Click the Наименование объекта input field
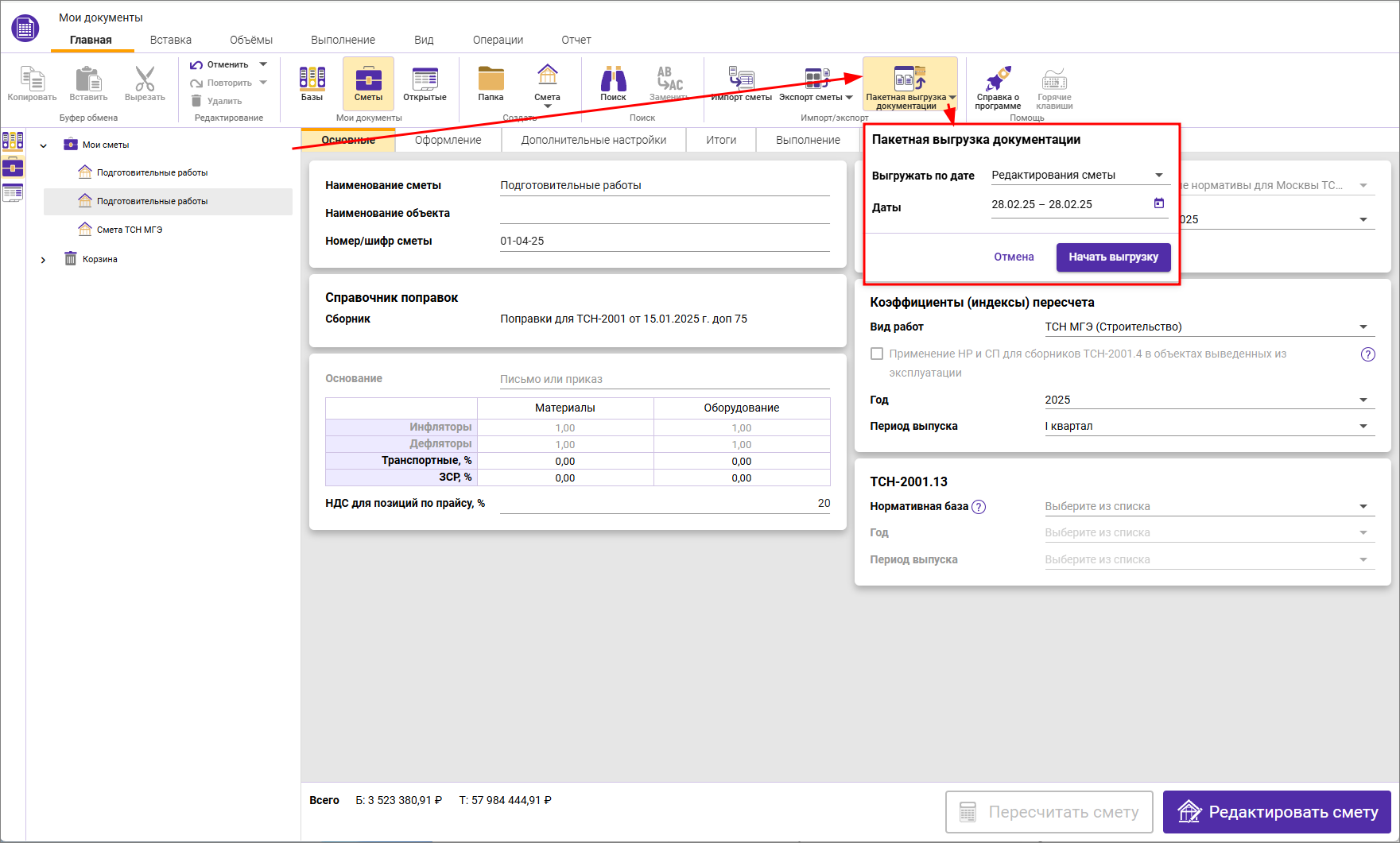Viewport: 1400px width, 843px height. point(664,213)
